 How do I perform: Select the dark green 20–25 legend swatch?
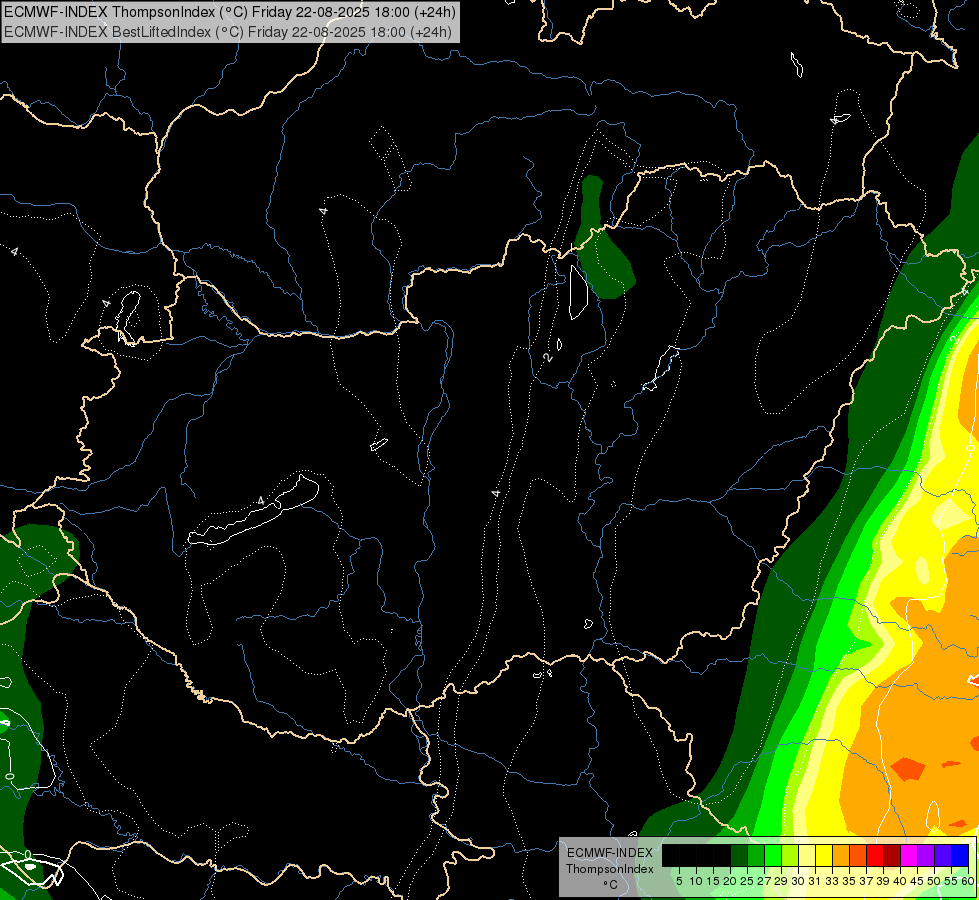tap(739, 855)
